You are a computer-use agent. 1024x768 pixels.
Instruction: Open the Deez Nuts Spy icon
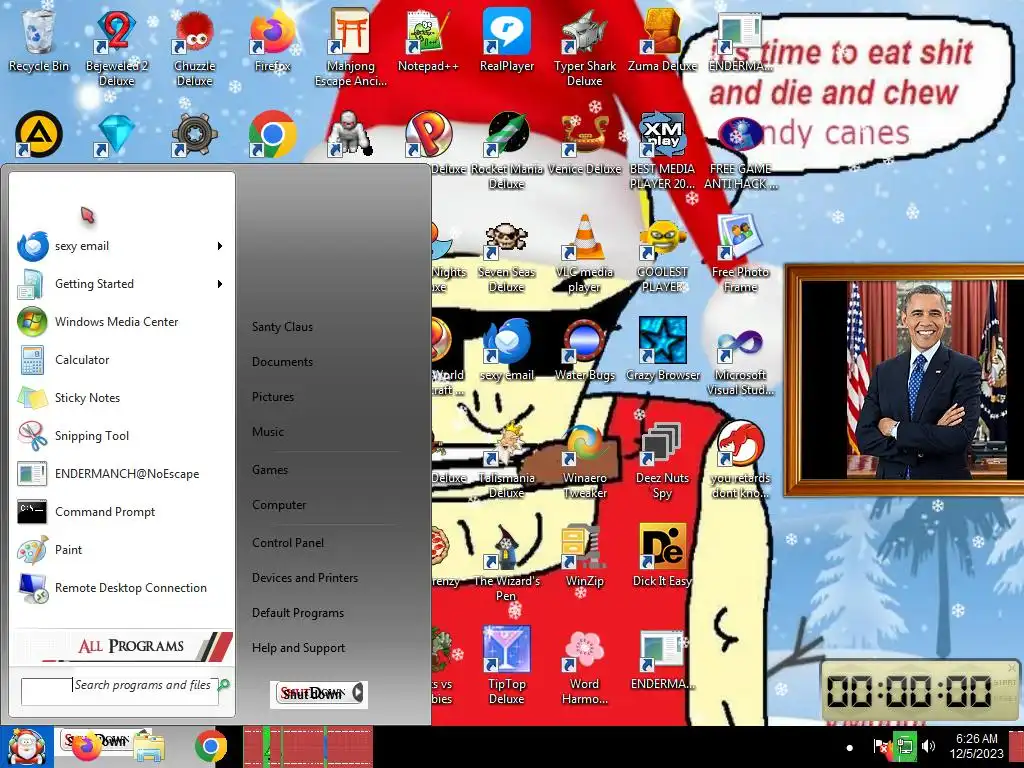pyautogui.click(x=662, y=460)
